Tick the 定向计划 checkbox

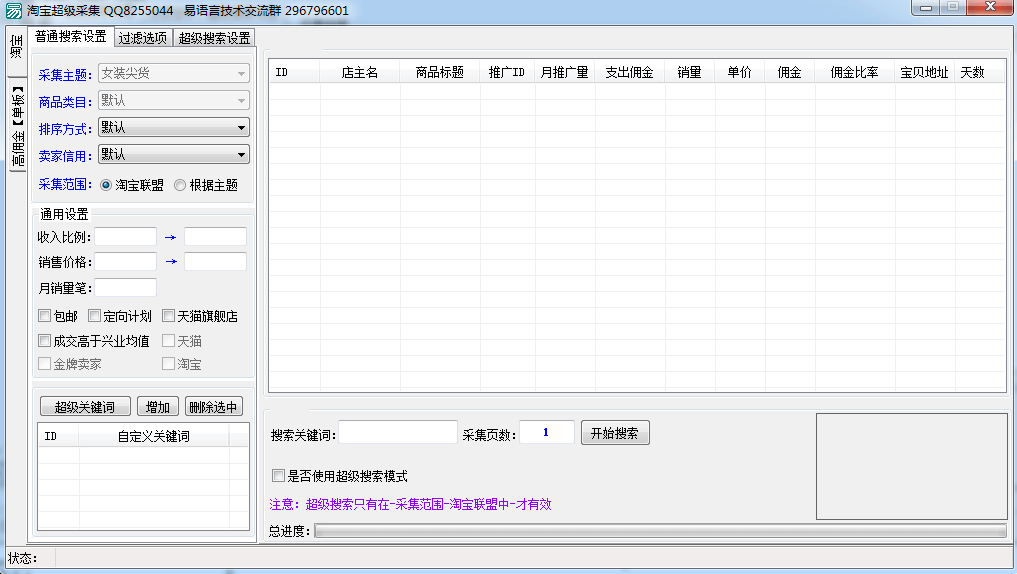click(x=95, y=316)
